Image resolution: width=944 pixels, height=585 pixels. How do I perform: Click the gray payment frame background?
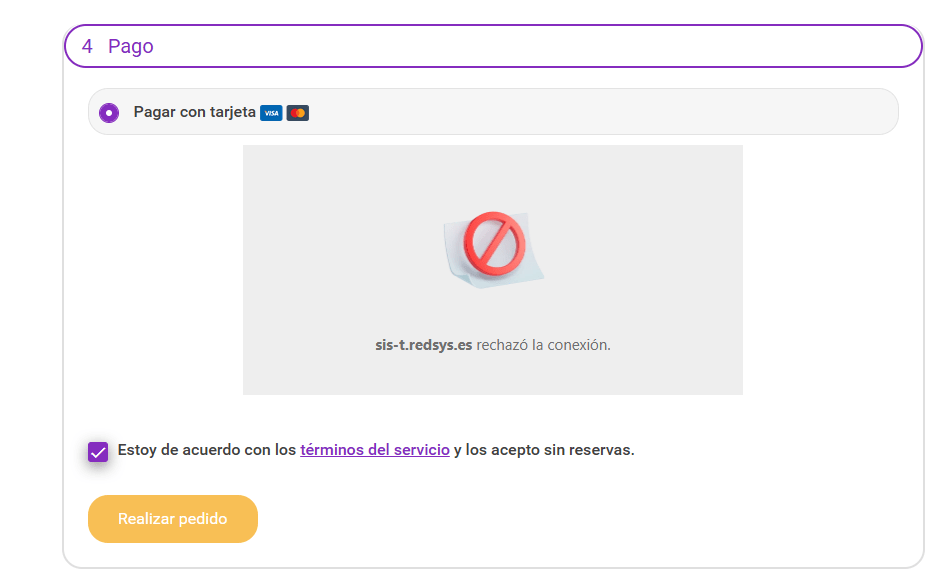click(x=320, y=200)
